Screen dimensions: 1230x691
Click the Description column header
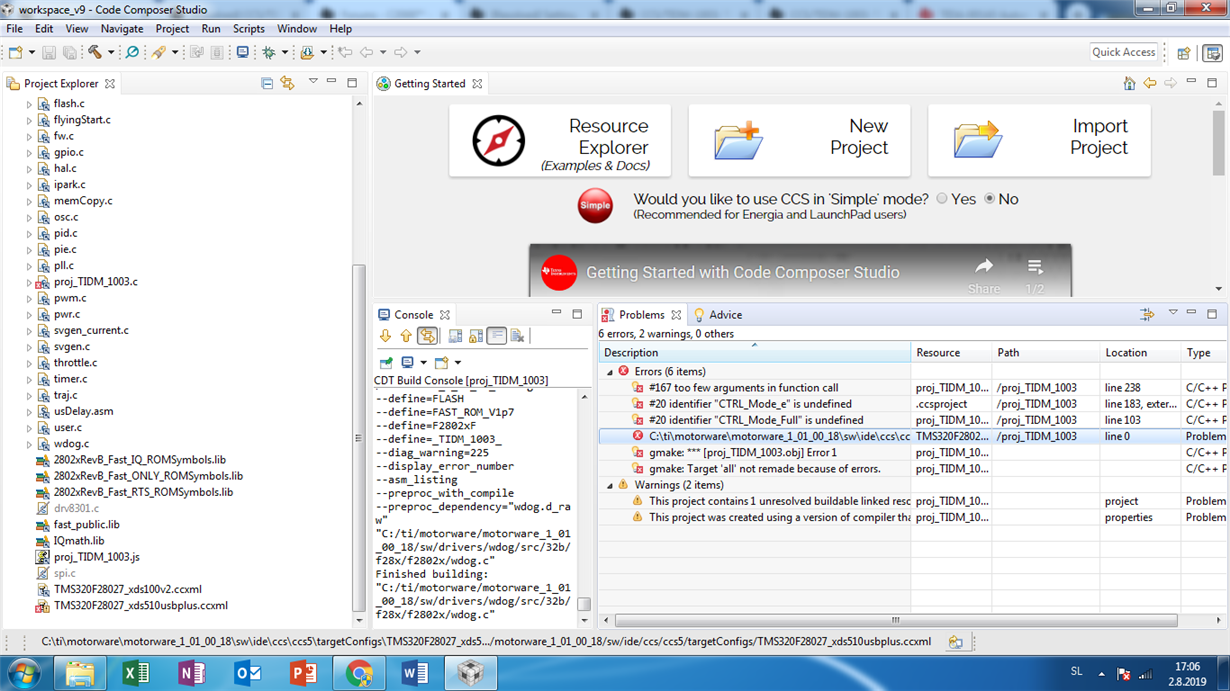pos(755,353)
